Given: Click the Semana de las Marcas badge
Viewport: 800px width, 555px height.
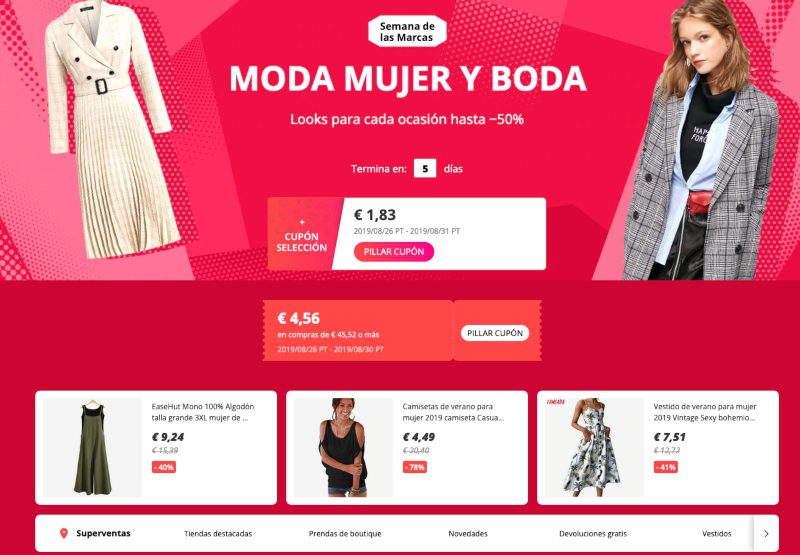Looking at the screenshot, I should (407, 32).
